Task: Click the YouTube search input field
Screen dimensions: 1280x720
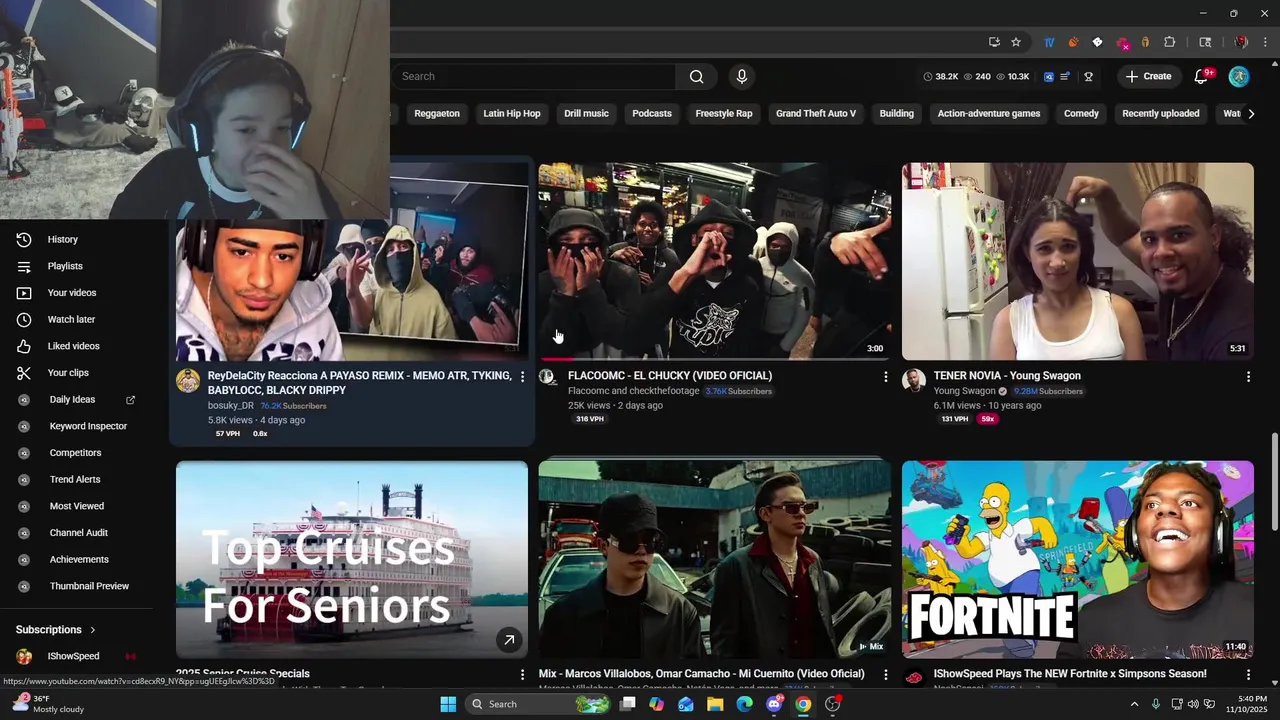Action: pos(533,76)
